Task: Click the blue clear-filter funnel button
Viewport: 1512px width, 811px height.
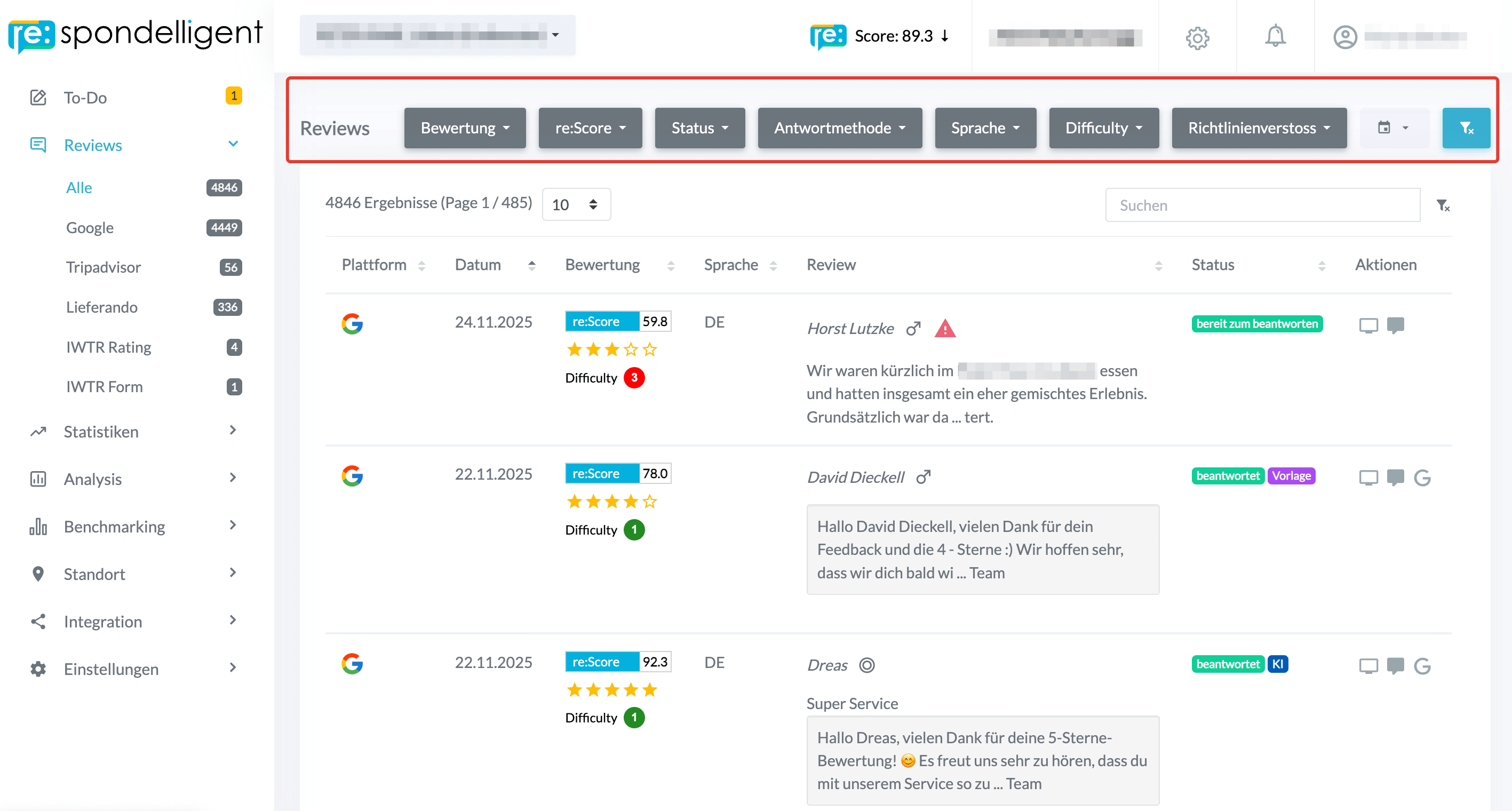Action: 1466,128
